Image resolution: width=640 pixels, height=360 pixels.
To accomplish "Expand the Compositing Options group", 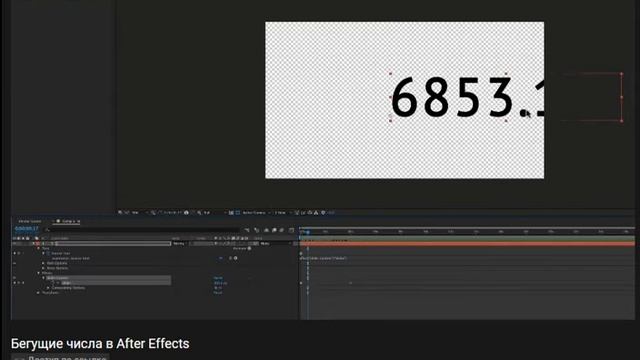I will pyautogui.click(x=48, y=288).
